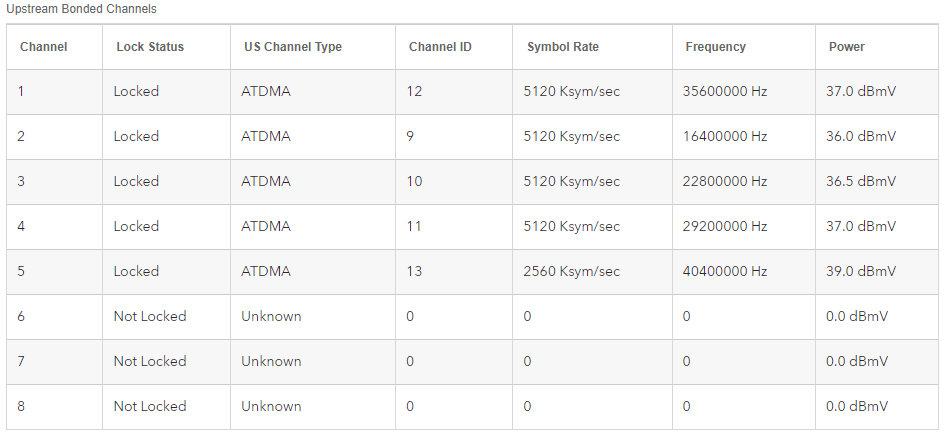Select Channel ID 10 cell
The height and width of the screenshot is (438, 945).
(x=414, y=182)
